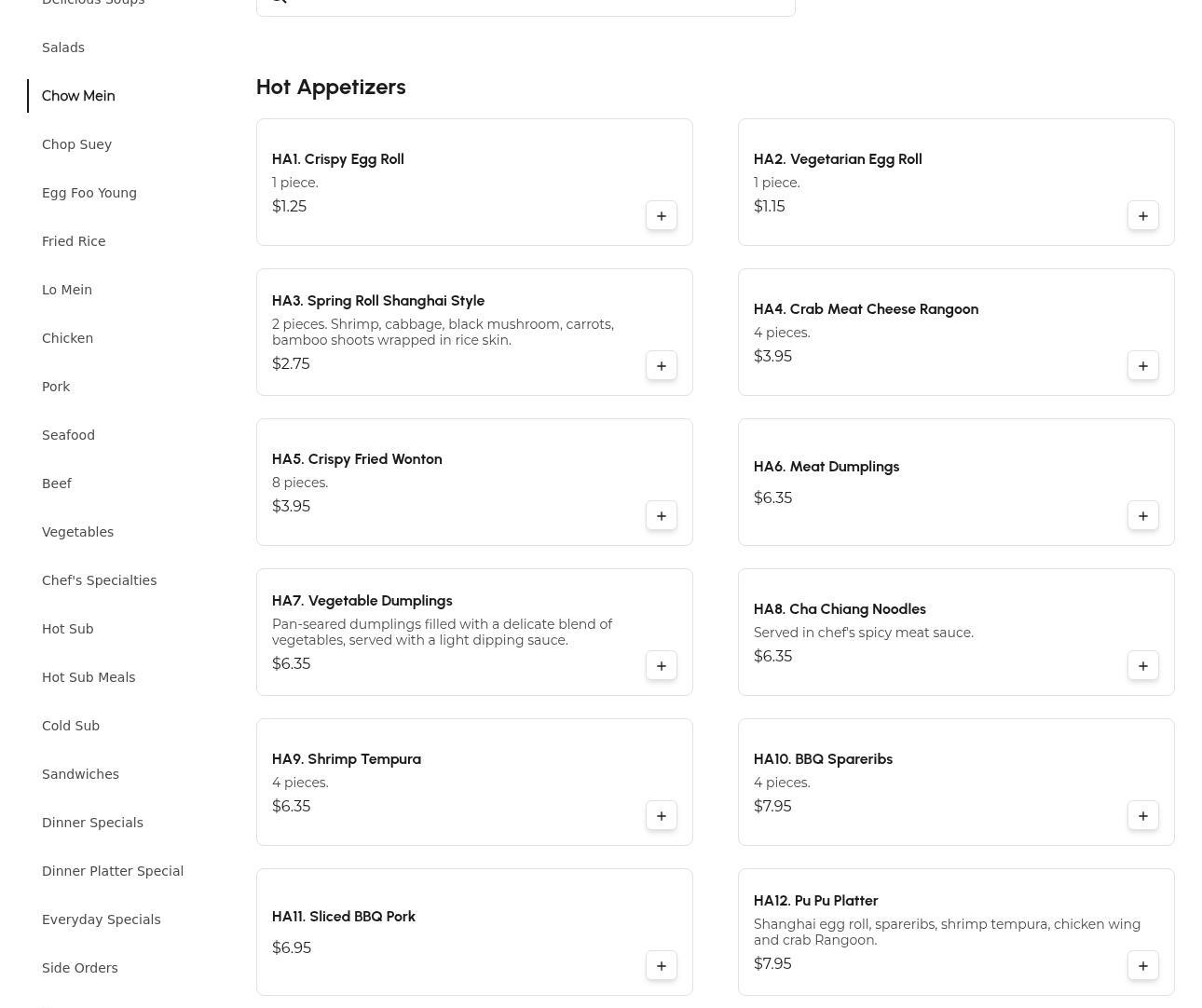Add Shrimp Tempura using plus icon
The image size is (1202, 1008).
tap(661, 816)
